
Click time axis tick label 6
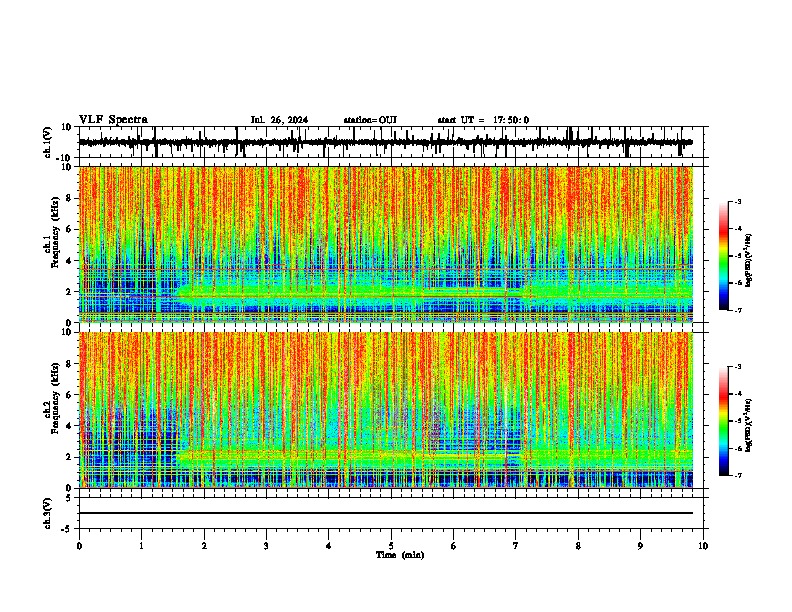click(453, 546)
